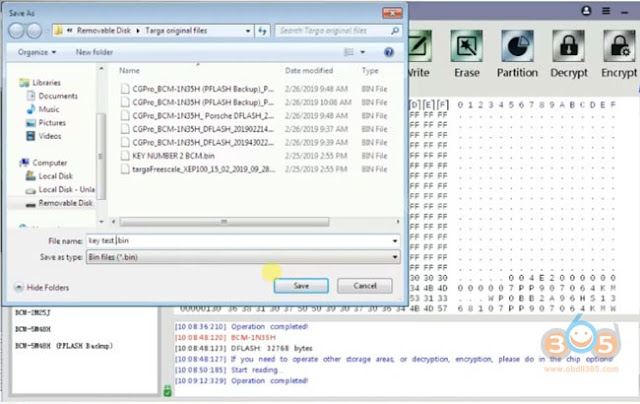Confirm with the Save button
The width and height of the screenshot is (640, 404).
click(x=301, y=286)
